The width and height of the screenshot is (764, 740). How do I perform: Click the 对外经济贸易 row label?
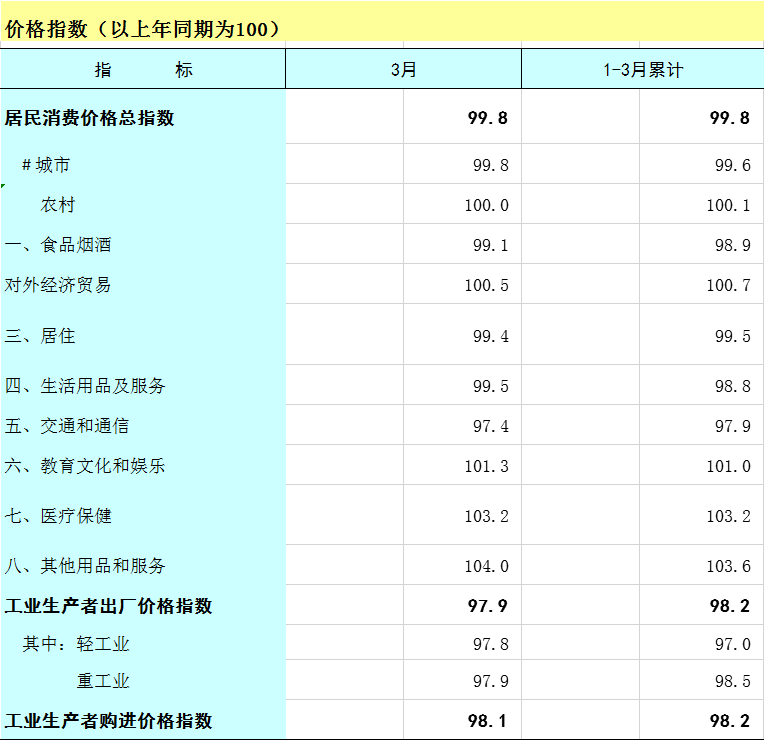point(58,285)
